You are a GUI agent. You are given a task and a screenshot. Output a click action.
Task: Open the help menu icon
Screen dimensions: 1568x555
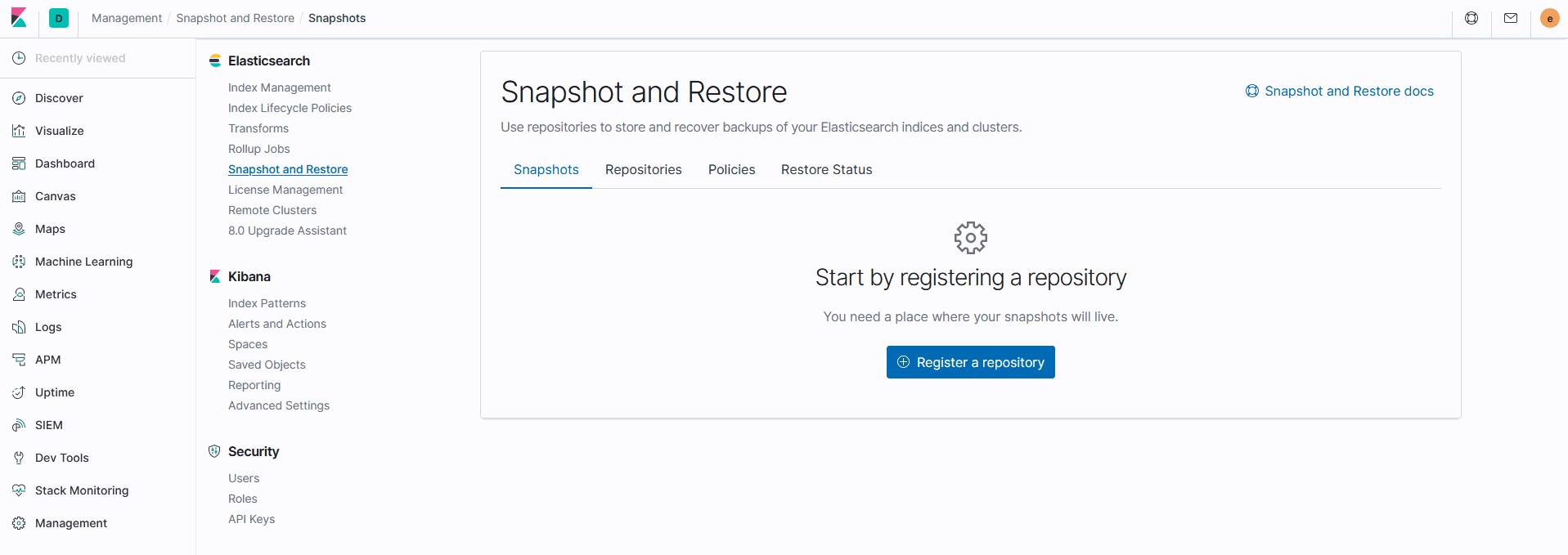point(1471,18)
